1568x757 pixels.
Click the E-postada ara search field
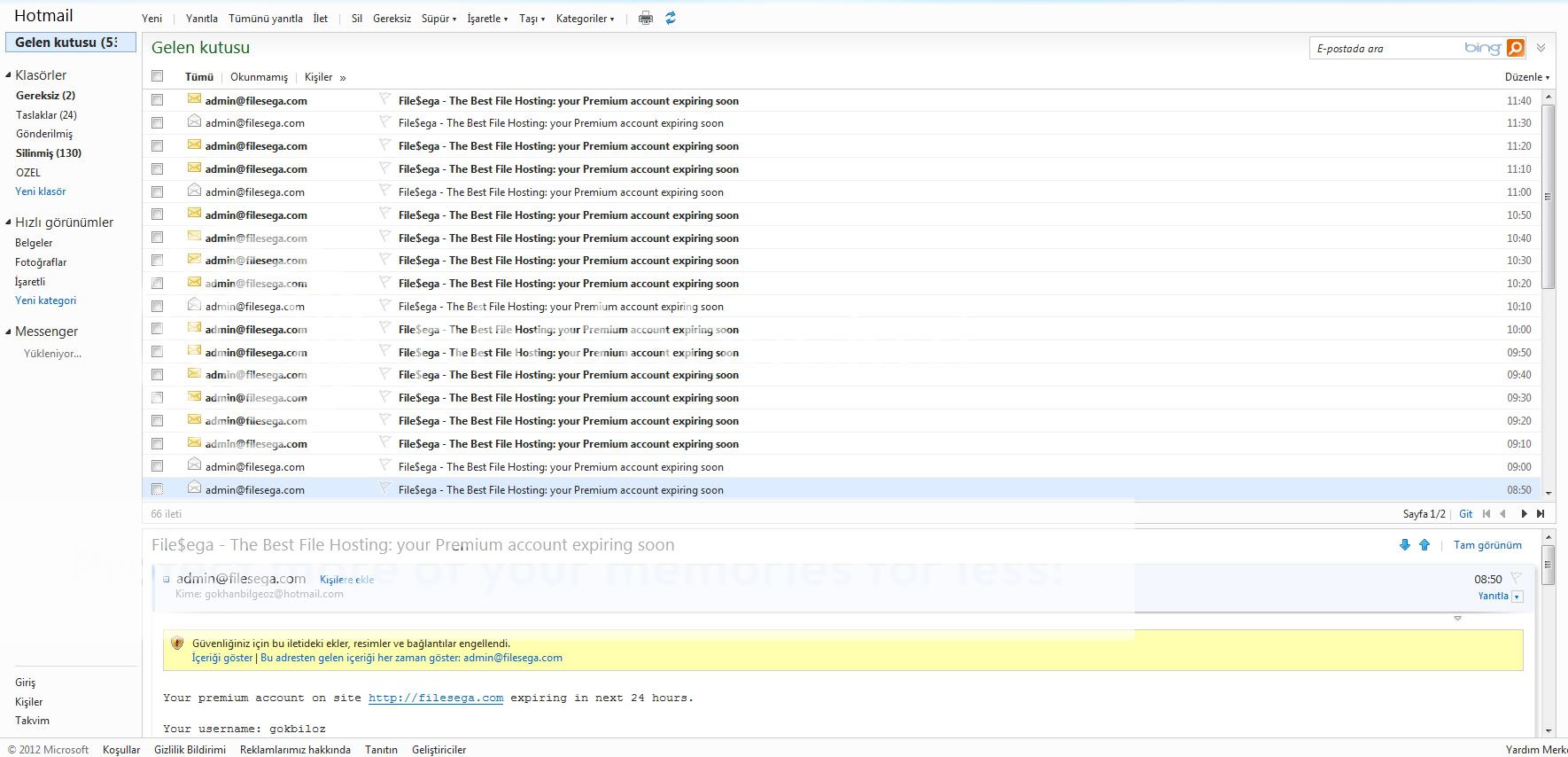1386,49
